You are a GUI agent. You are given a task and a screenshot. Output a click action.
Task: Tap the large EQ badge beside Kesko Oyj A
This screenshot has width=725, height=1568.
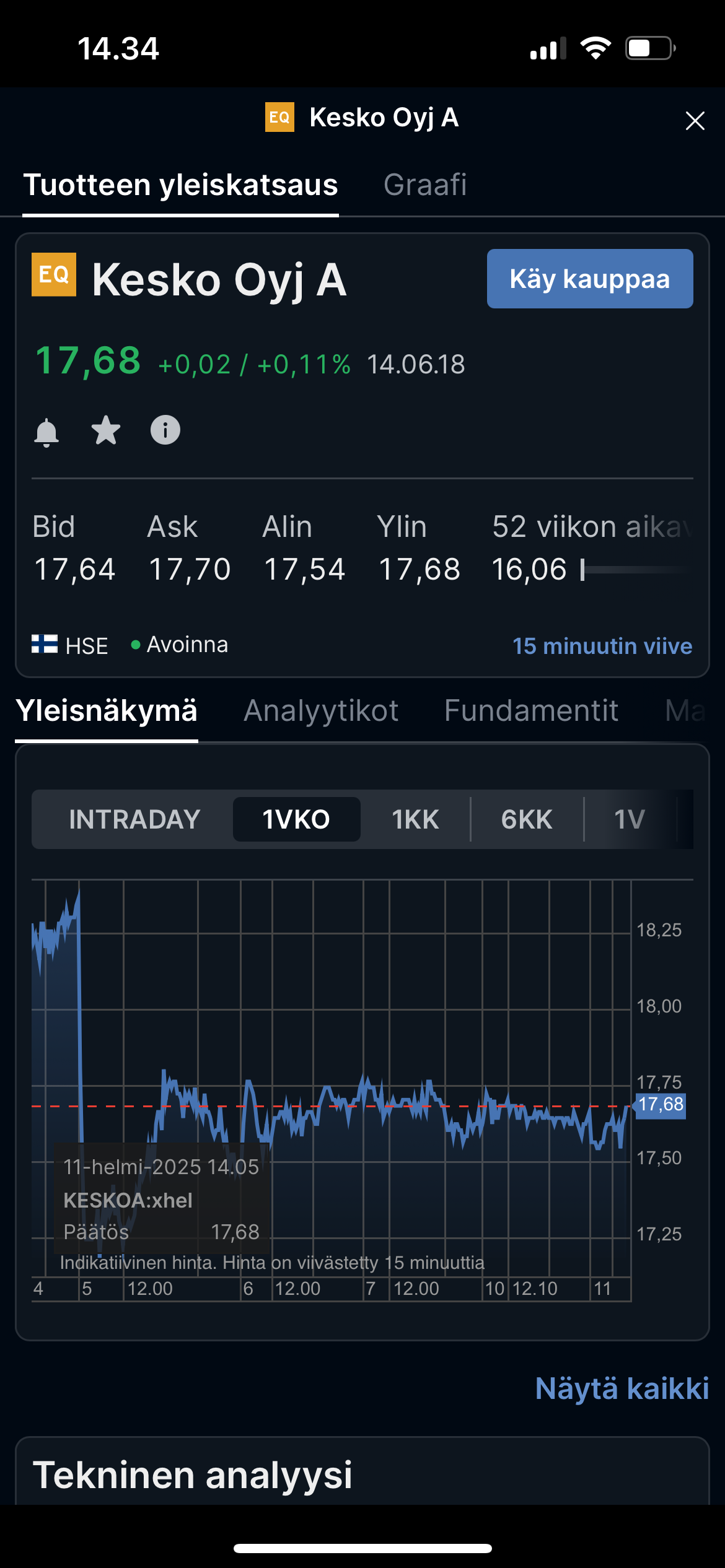click(x=54, y=274)
